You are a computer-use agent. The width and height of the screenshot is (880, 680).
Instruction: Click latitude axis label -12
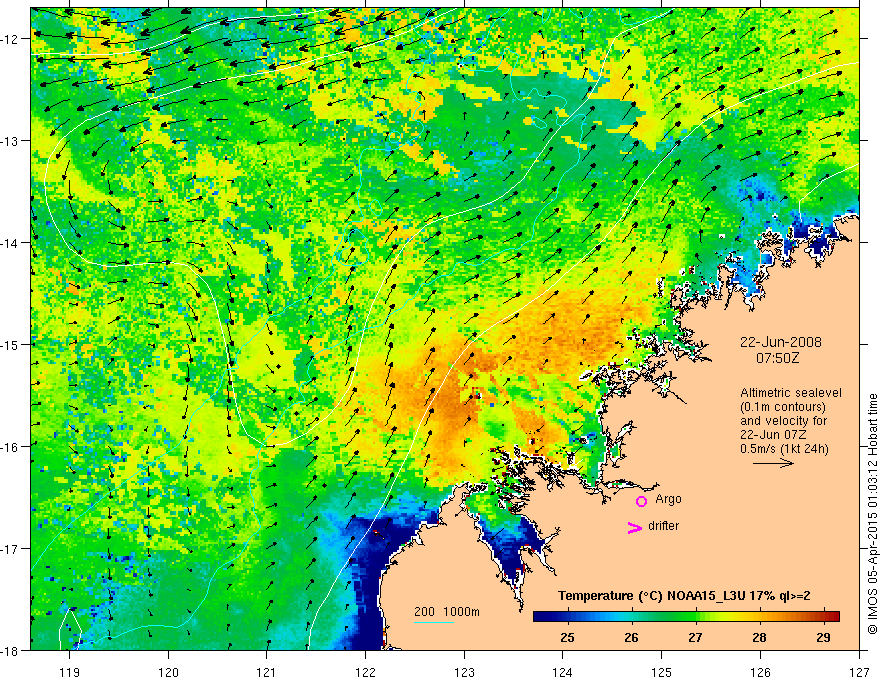point(11,39)
